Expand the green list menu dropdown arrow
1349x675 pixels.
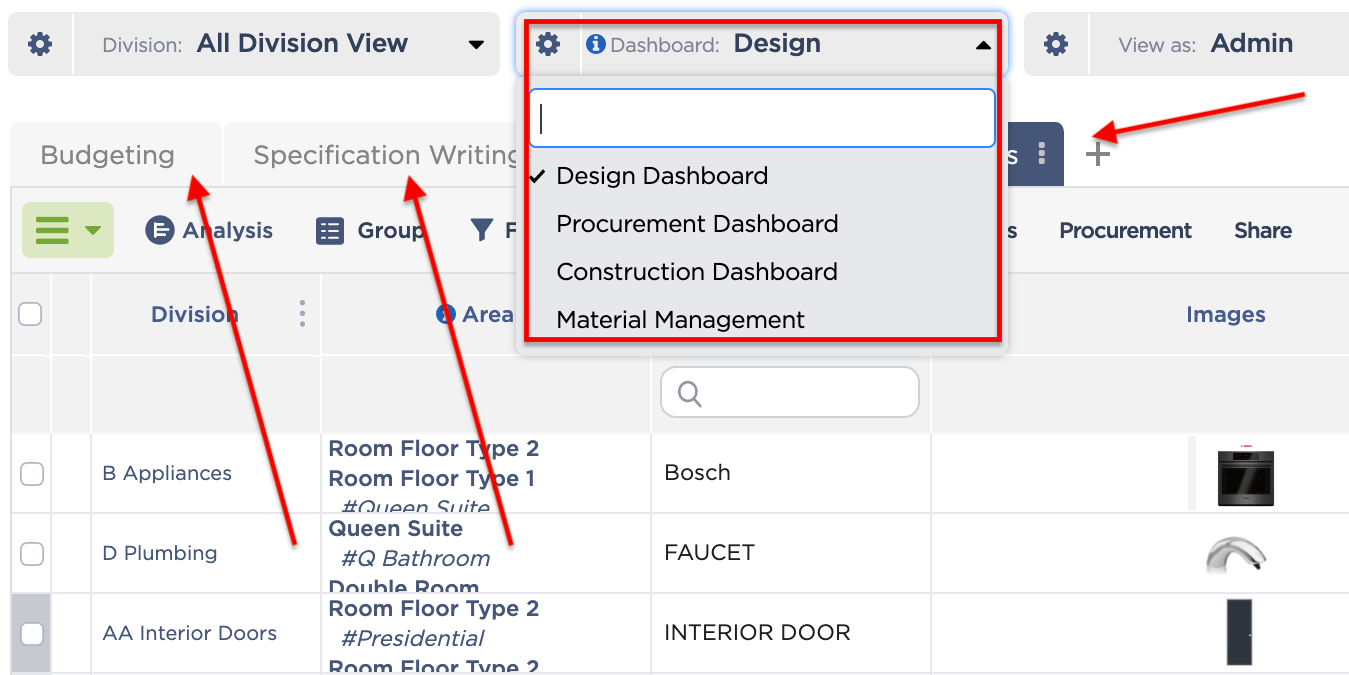coord(93,231)
